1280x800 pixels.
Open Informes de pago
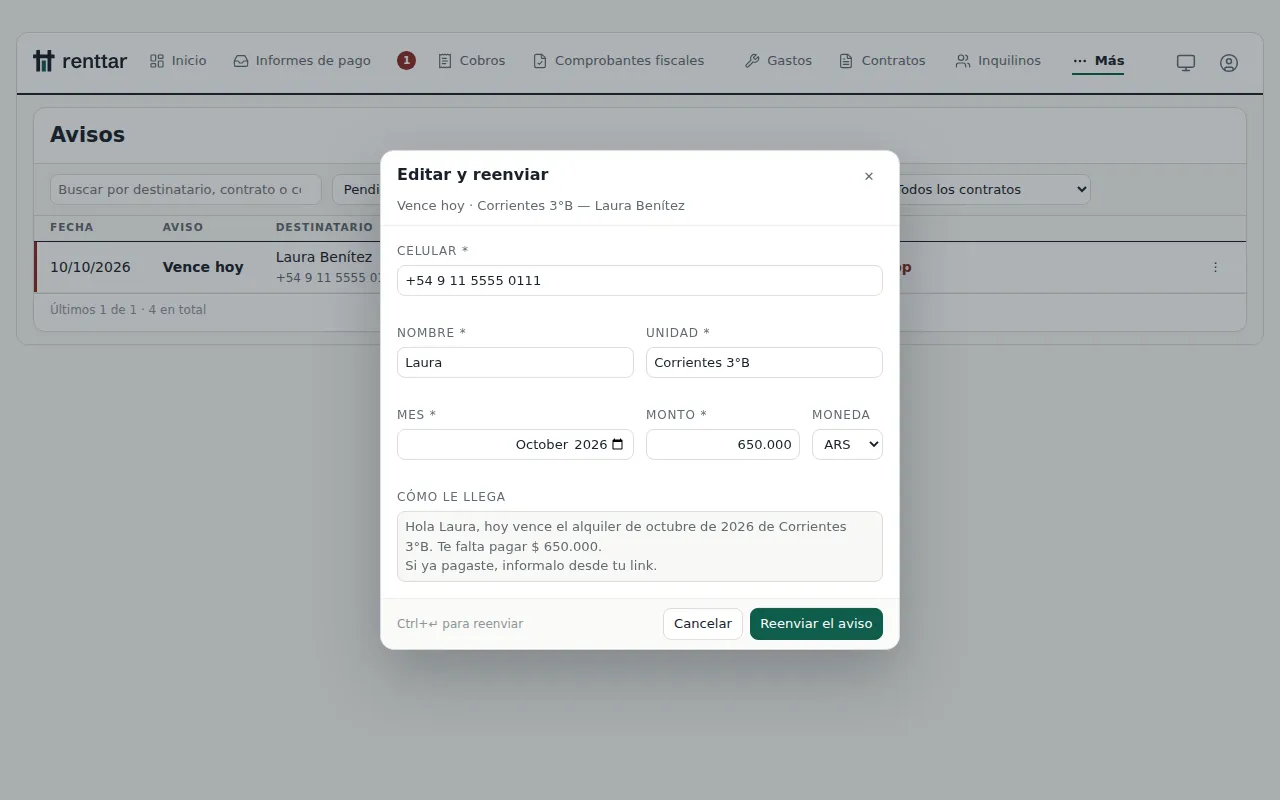click(x=302, y=61)
